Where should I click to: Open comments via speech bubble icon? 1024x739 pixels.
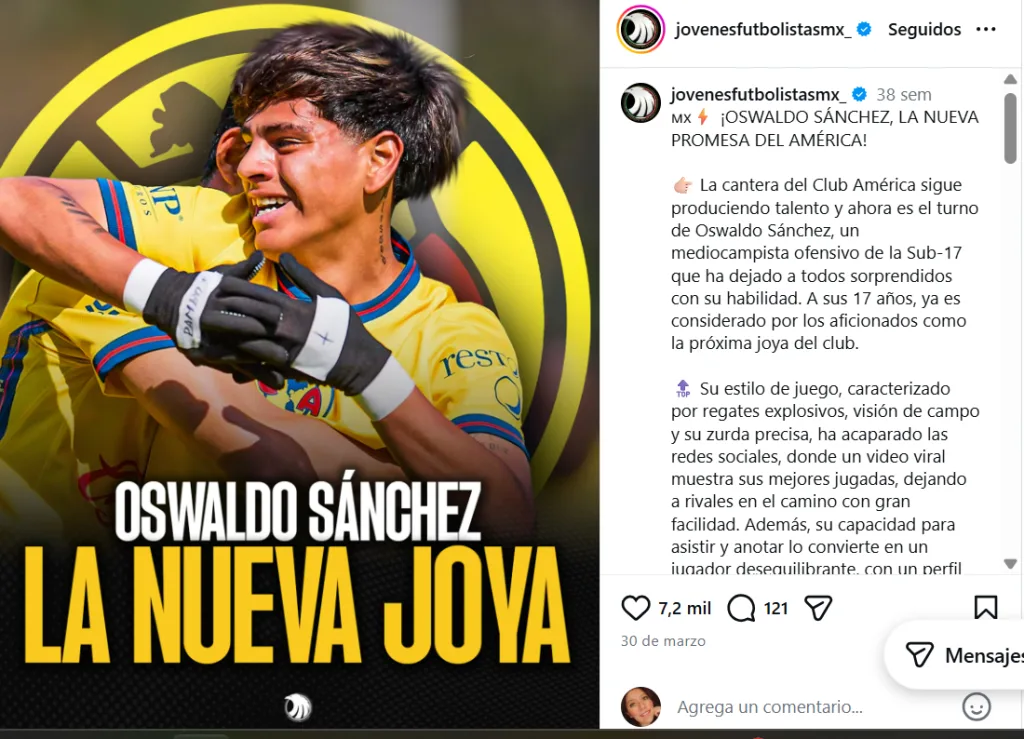click(x=741, y=608)
